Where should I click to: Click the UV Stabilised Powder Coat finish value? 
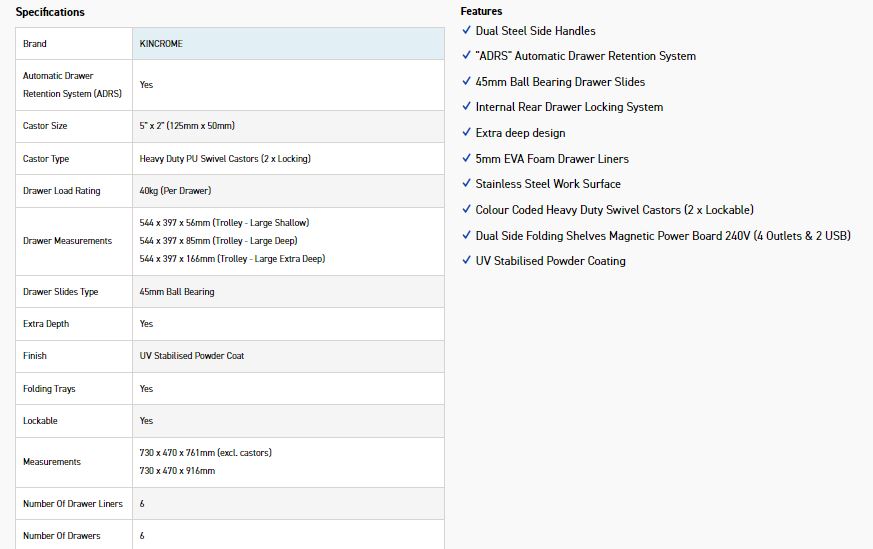point(192,356)
